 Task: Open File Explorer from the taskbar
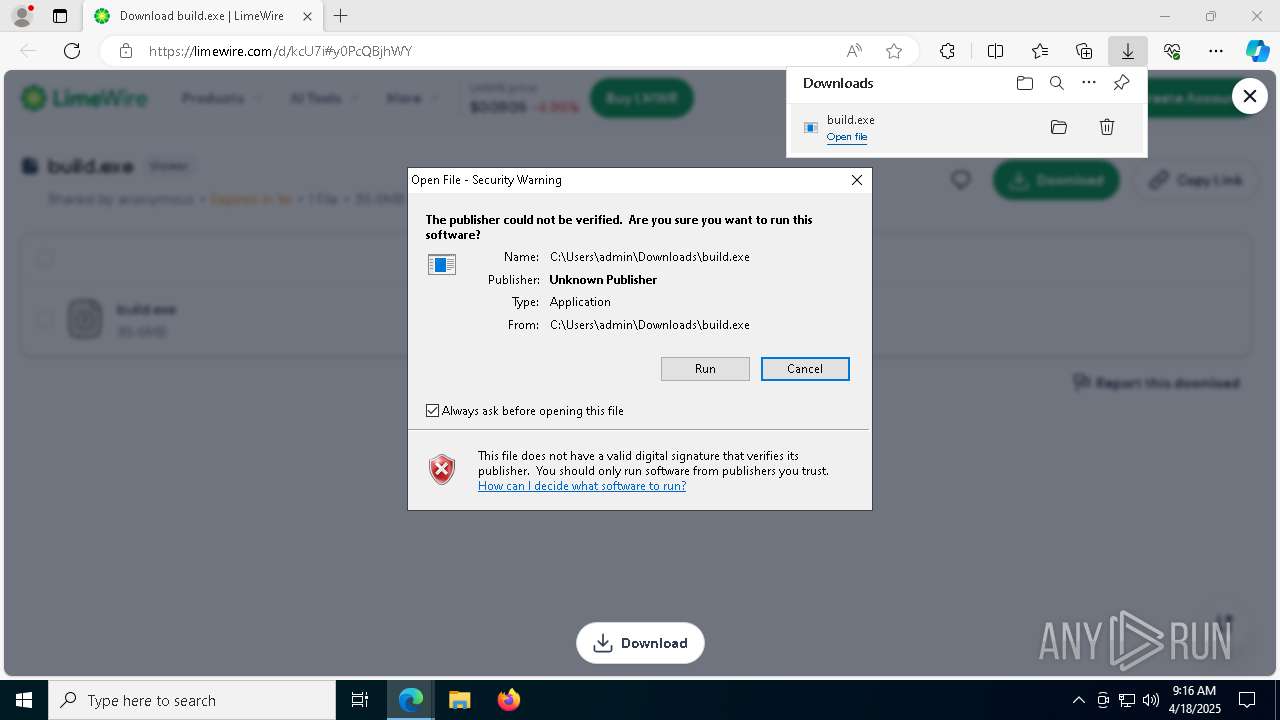pos(459,700)
